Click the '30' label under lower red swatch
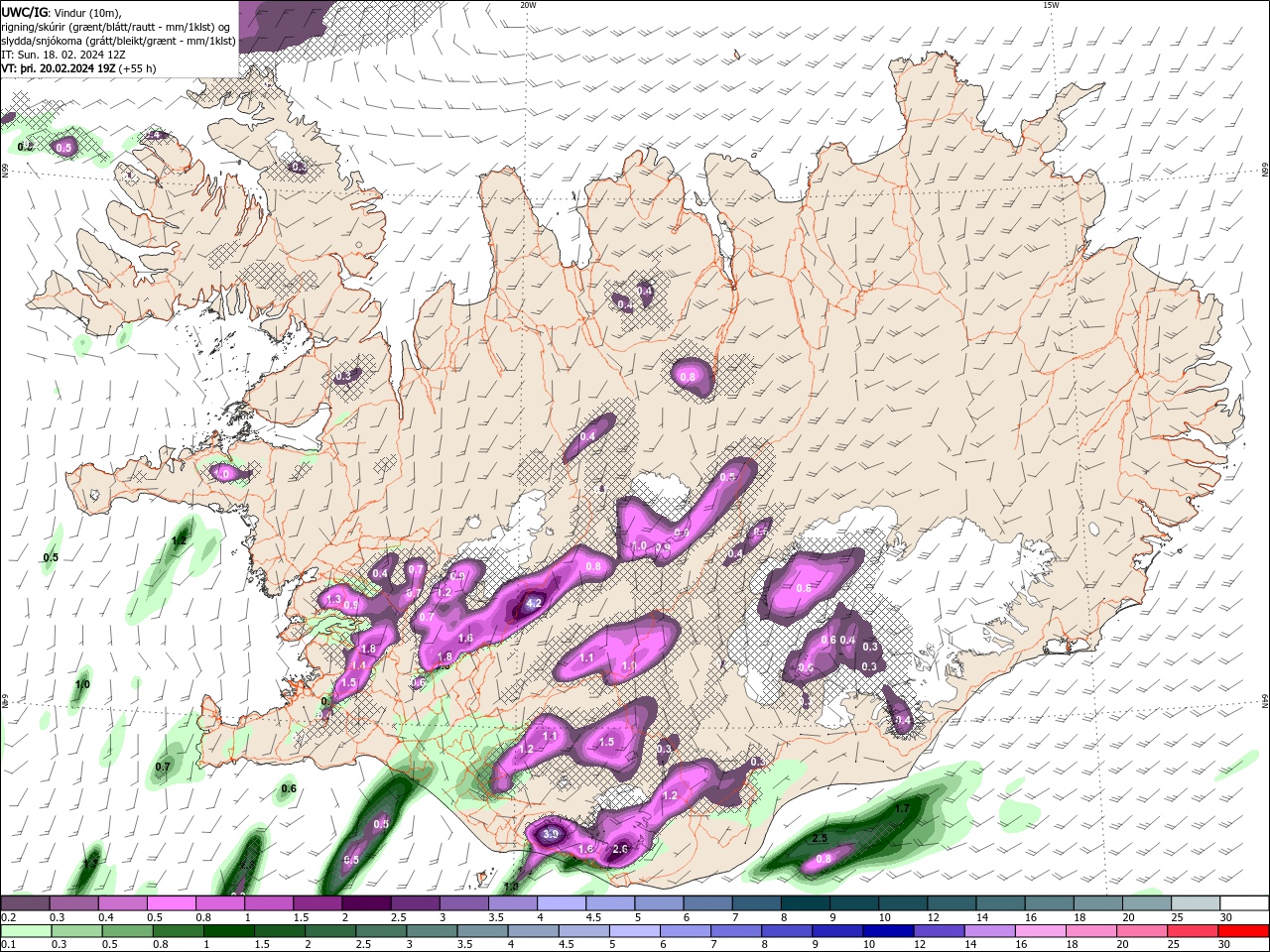Screen dimensions: 1270x952 (1225, 945)
